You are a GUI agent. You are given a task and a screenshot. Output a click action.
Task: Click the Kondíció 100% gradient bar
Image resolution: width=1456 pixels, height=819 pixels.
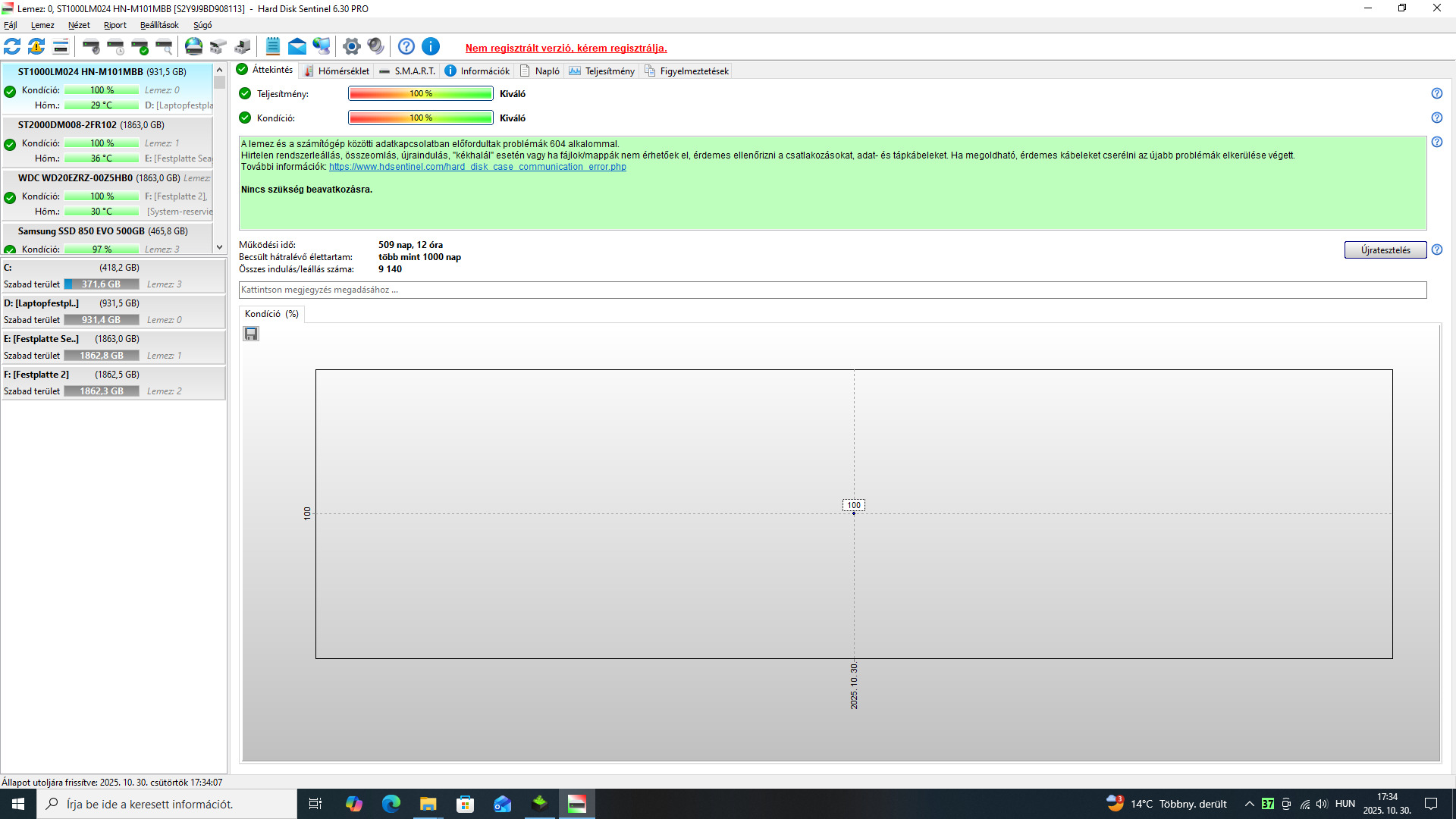[x=420, y=118]
